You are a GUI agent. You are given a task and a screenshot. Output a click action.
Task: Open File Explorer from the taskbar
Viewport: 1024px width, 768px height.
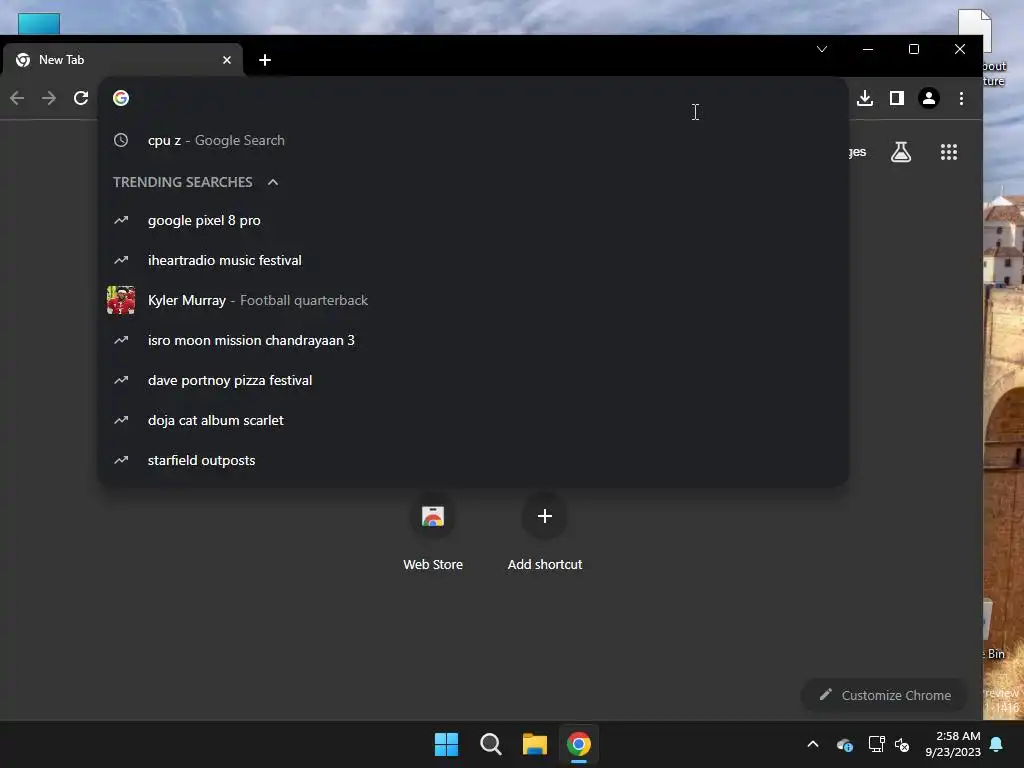click(x=534, y=744)
